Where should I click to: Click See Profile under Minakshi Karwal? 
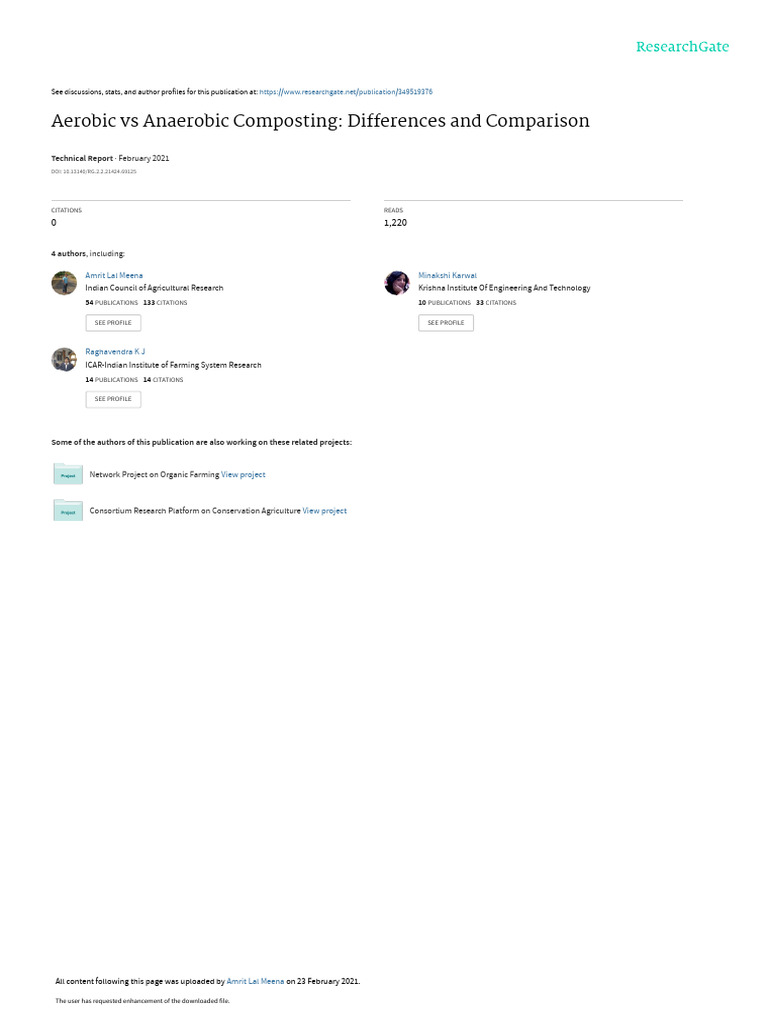pos(446,323)
